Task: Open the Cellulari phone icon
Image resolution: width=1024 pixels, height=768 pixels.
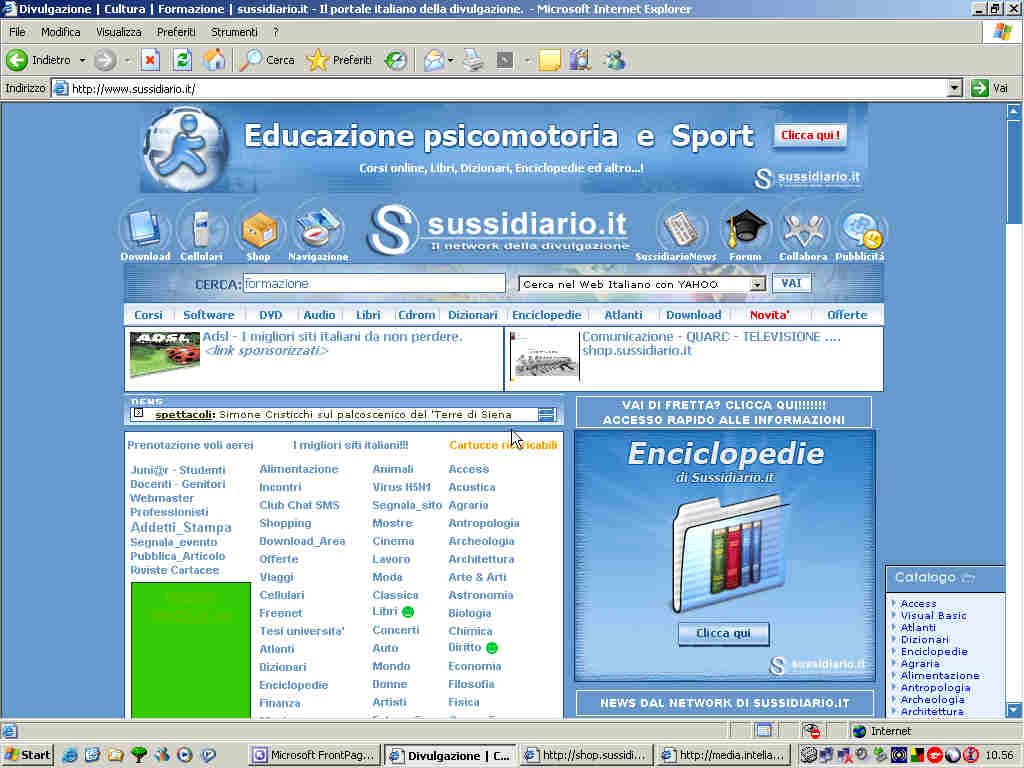Action: click(201, 231)
